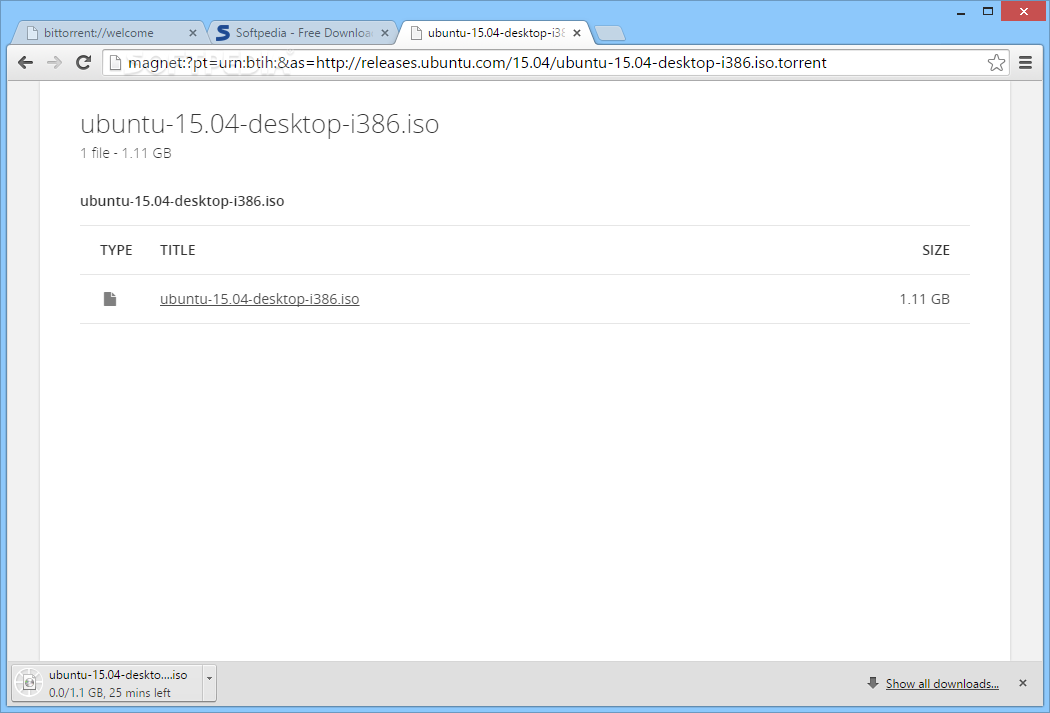This screenshot has width=1050, height=713.
Task: Click the bold ubuntu-15.04-desktop-i386.iso section label
Action: coord(182,202)
